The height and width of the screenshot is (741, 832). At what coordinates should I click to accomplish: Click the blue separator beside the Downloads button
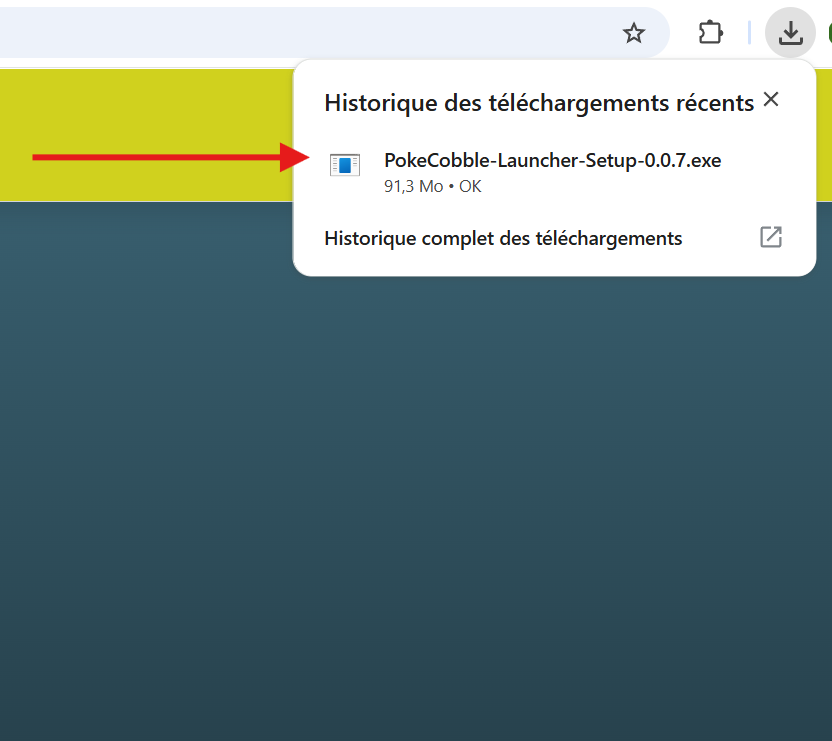tap(749, 34)
